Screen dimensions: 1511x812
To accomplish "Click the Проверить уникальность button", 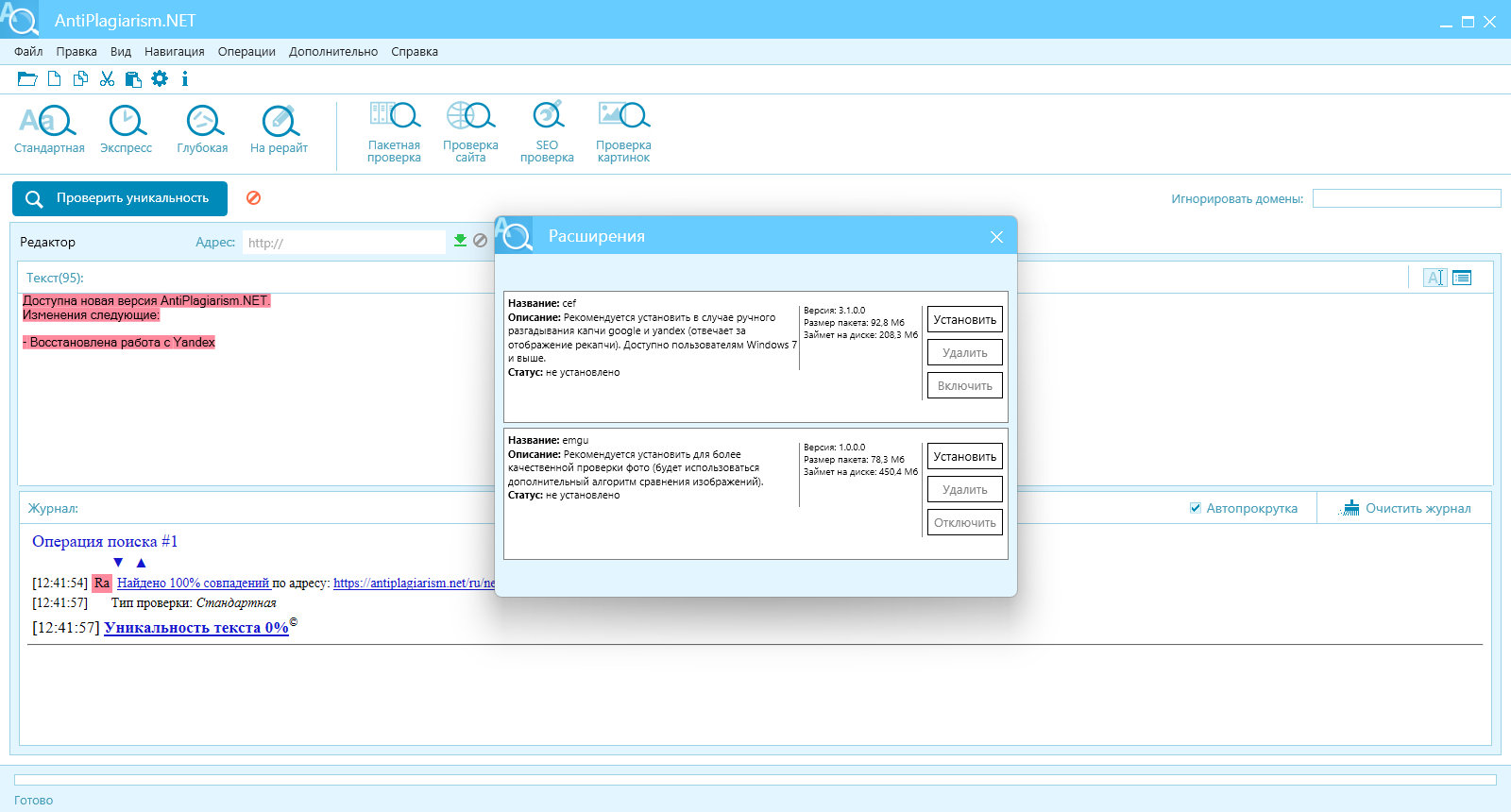I will pyautogui.click(x=120, y=198).
